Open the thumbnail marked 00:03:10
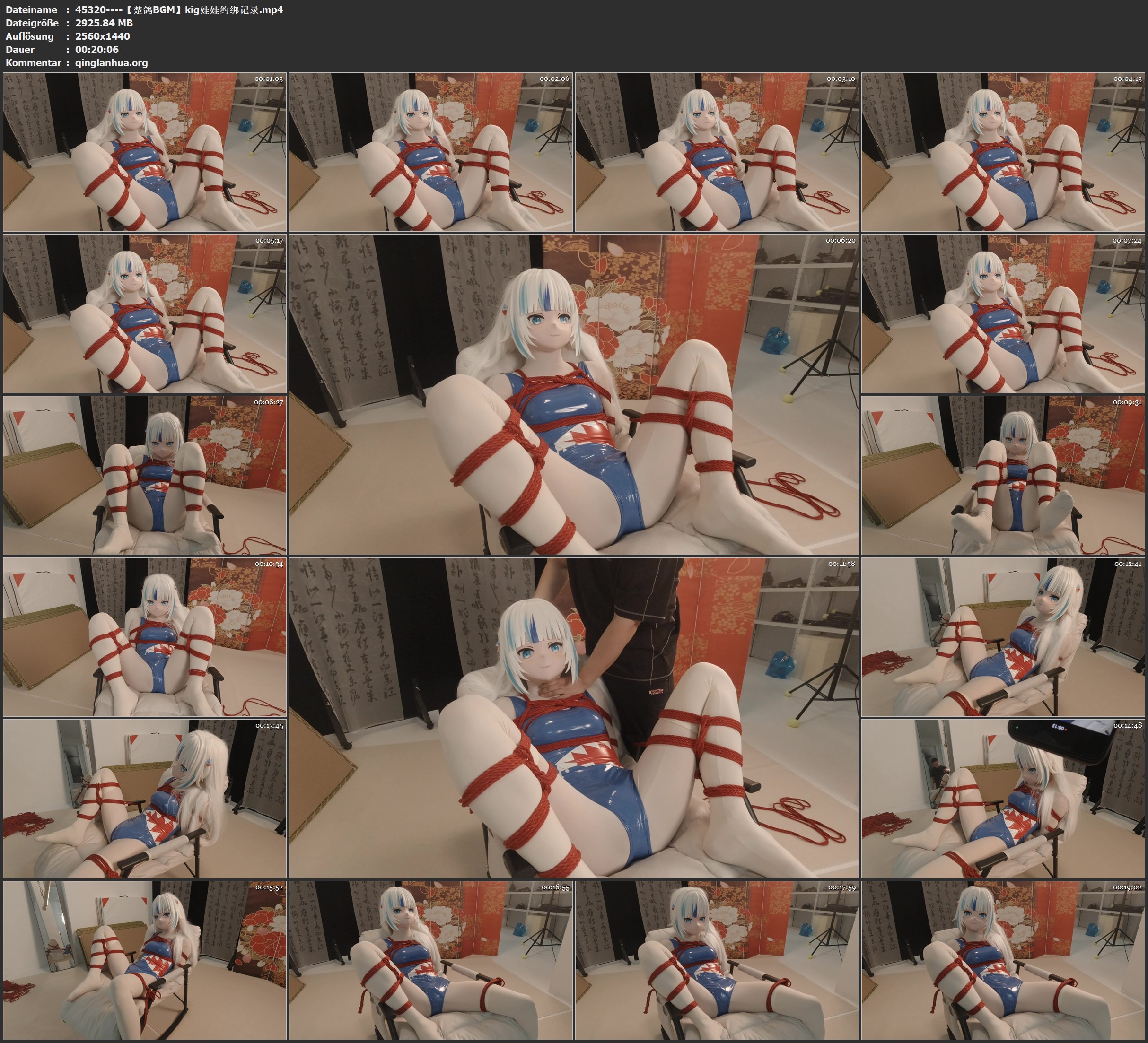The height and width of the screenshot is (1043, 1148). 716,152
